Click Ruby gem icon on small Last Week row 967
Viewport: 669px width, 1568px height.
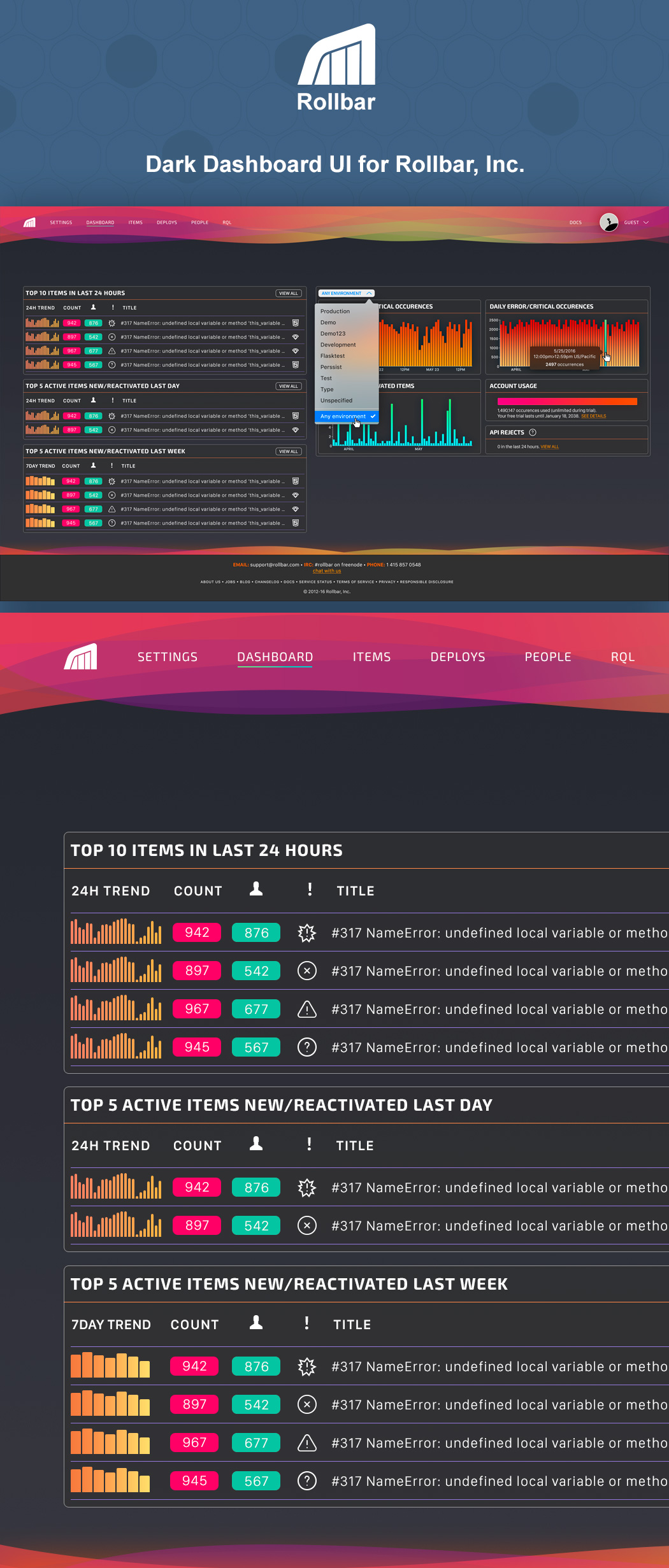click(296, 509)
